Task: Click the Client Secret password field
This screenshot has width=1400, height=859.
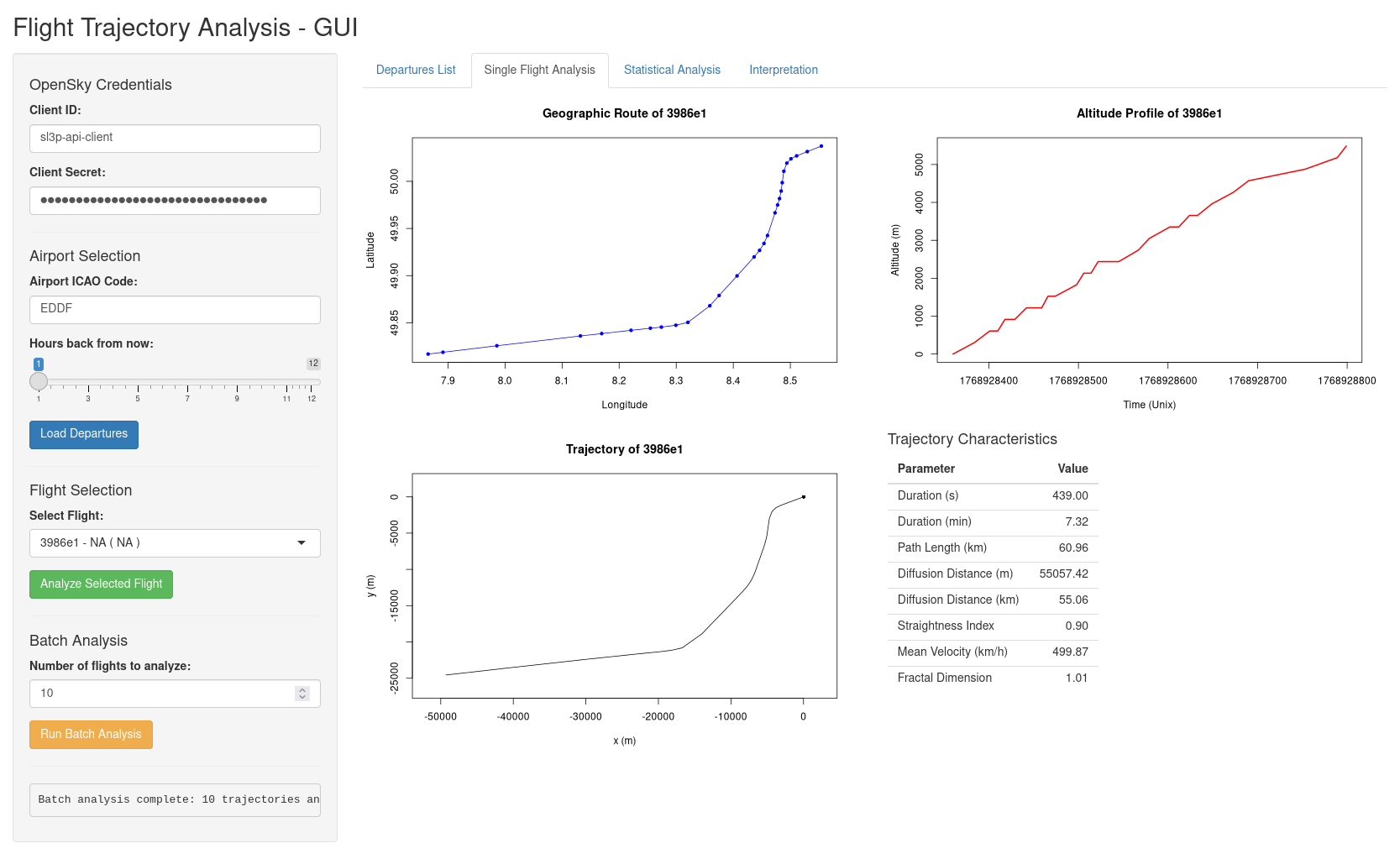Action: coord(175,201)
